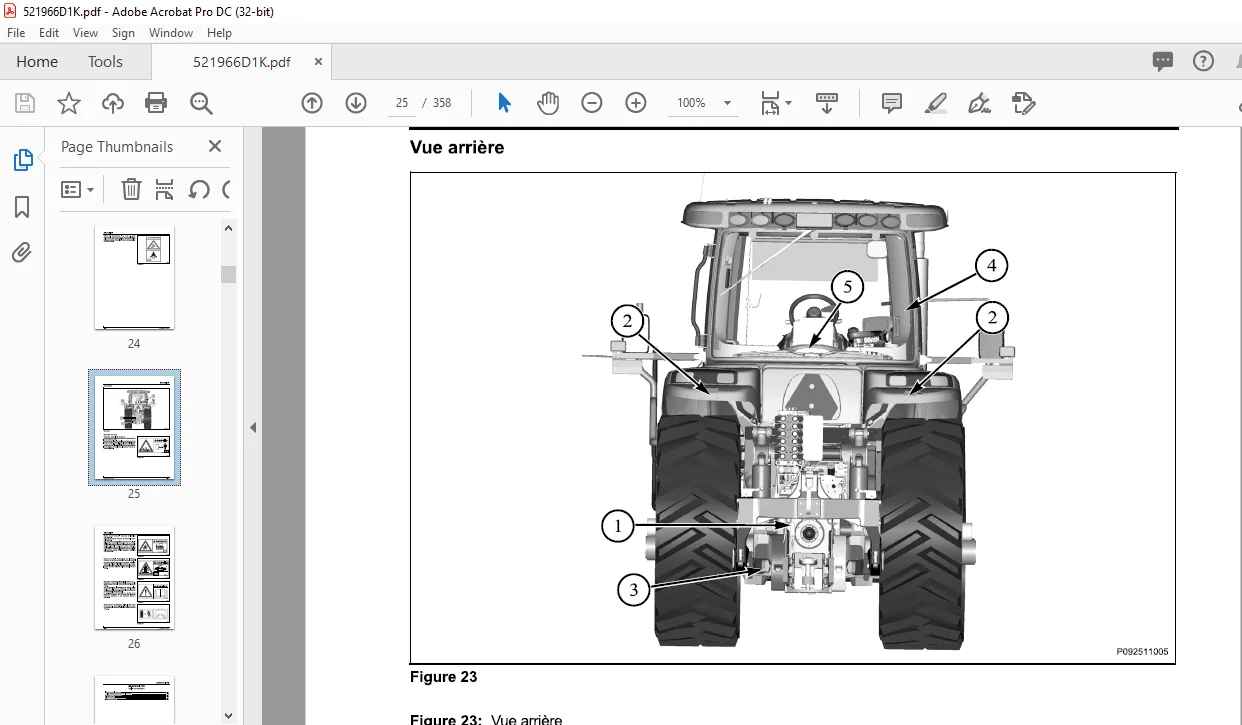Open the sign document pen tool
1242x725 pixels.
(x=979, y=103)
